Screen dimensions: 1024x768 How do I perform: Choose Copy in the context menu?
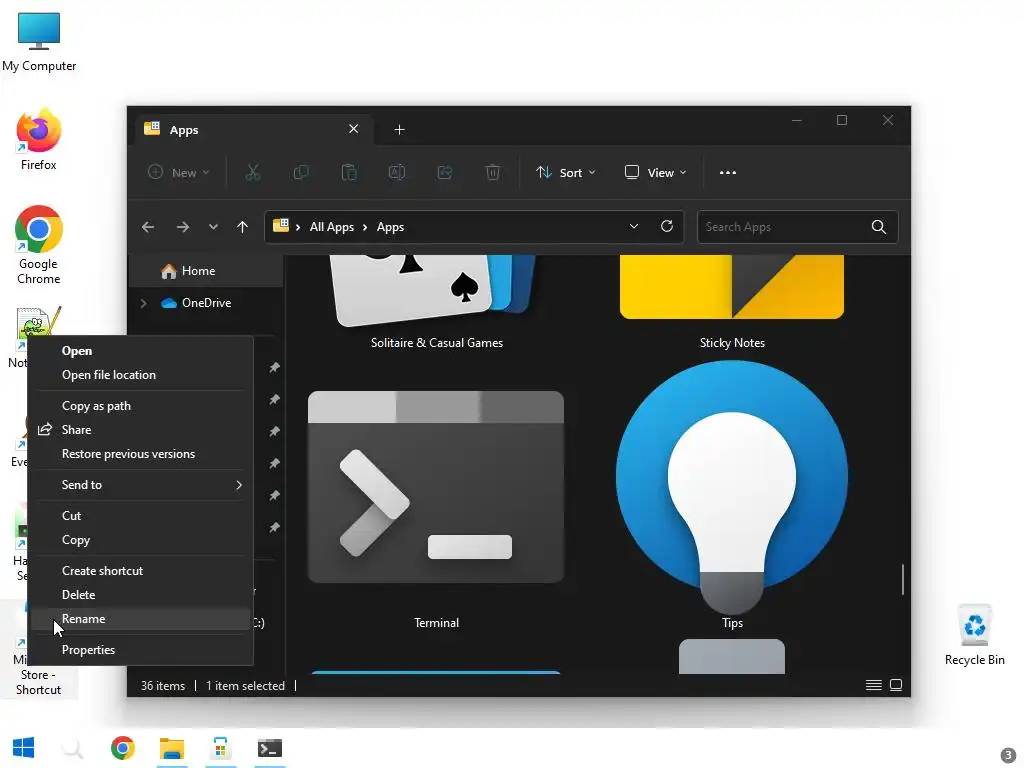pyautogui.click(x=141, y=539)
